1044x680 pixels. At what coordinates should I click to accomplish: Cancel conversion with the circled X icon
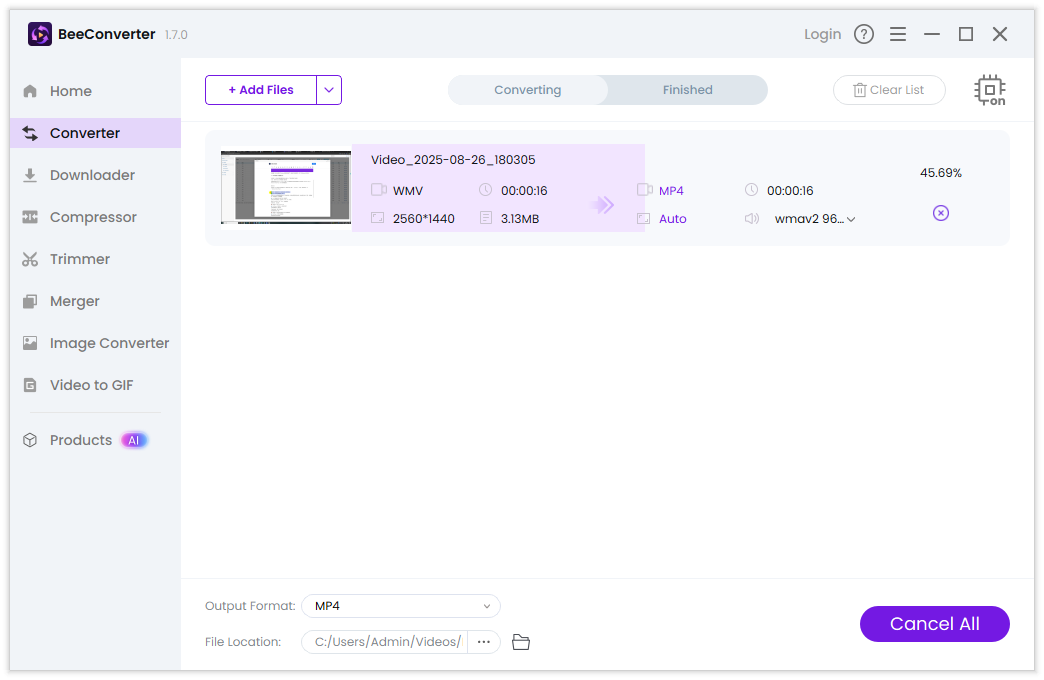(940, 213)
